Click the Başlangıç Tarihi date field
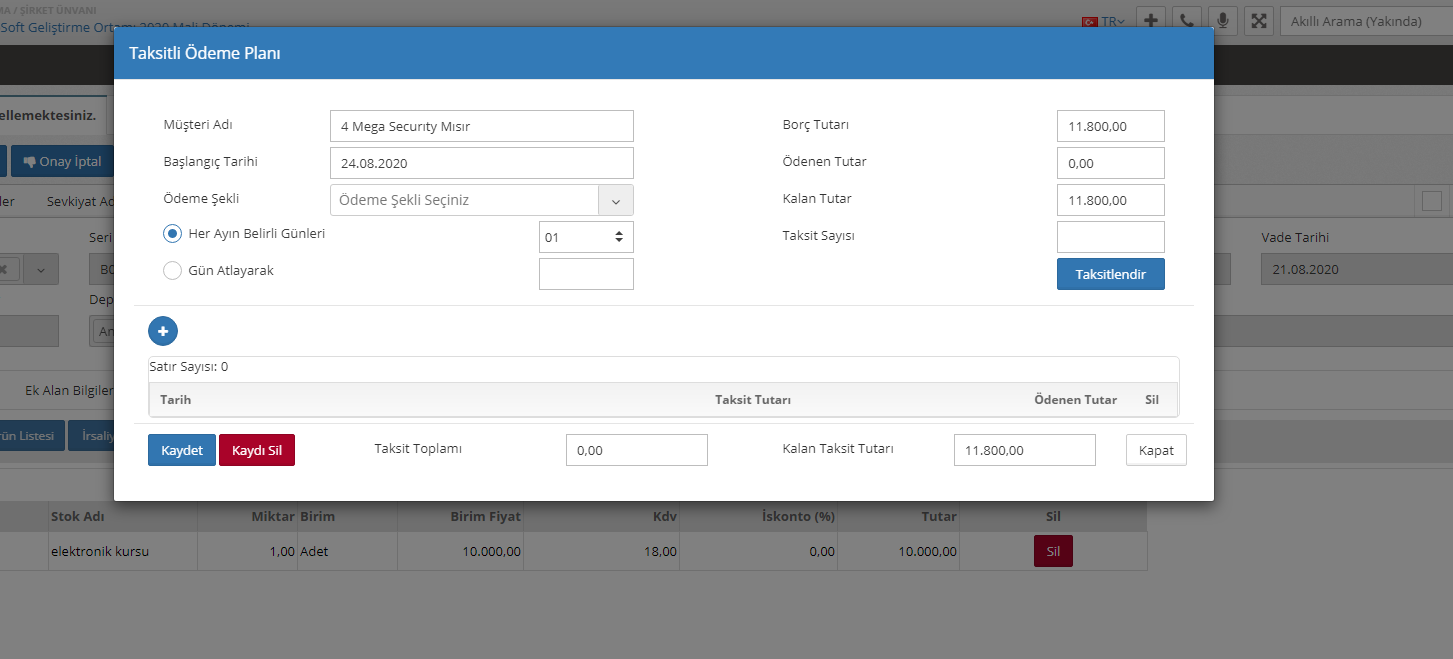The height and width of the screenshot is (659, 1453). coord(481,163)
